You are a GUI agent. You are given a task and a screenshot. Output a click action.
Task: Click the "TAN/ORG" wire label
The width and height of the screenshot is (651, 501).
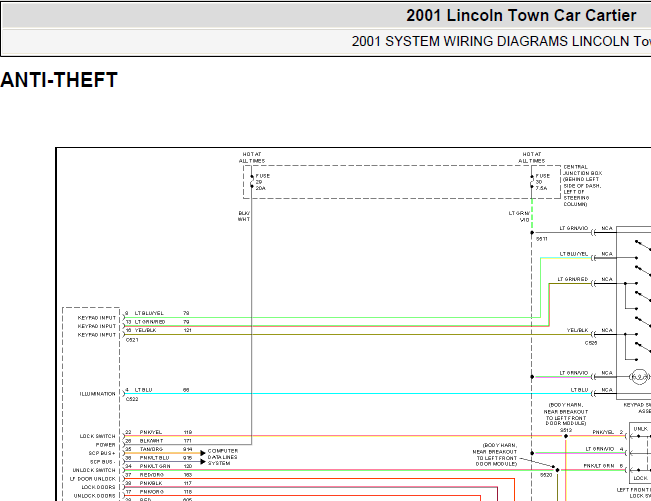[x=152, y=449]
